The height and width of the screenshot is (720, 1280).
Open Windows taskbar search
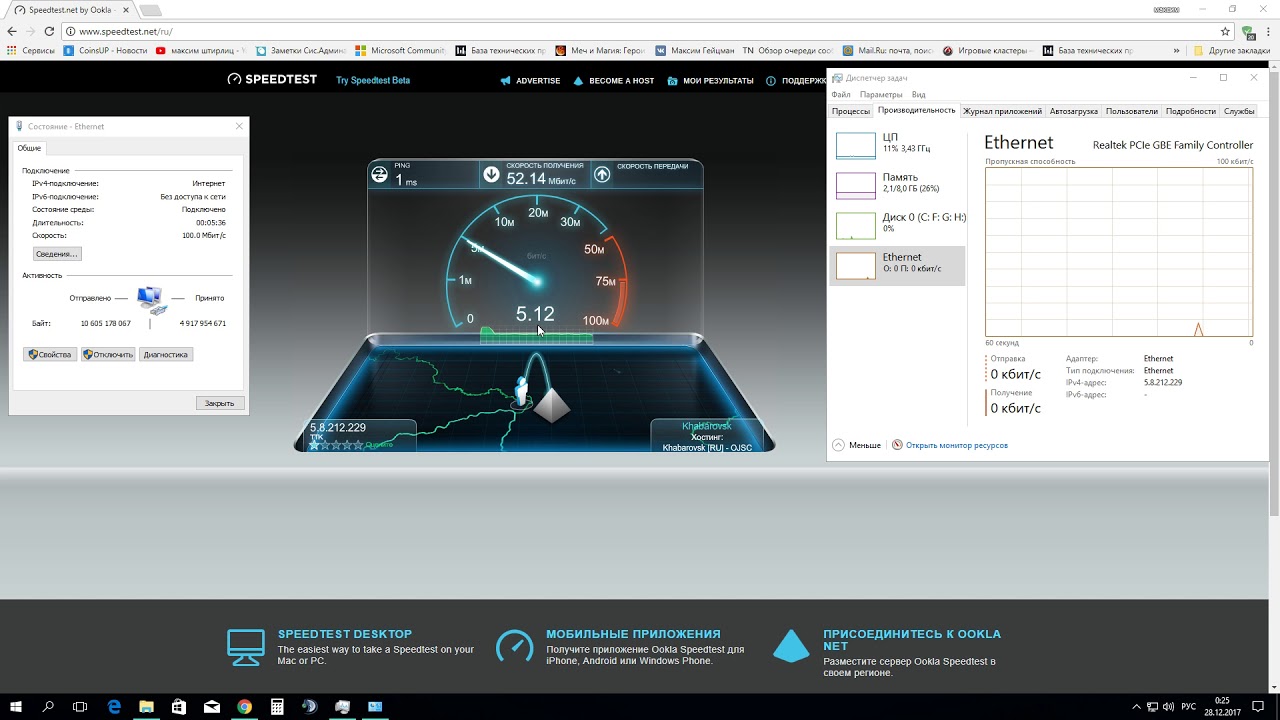48,706
